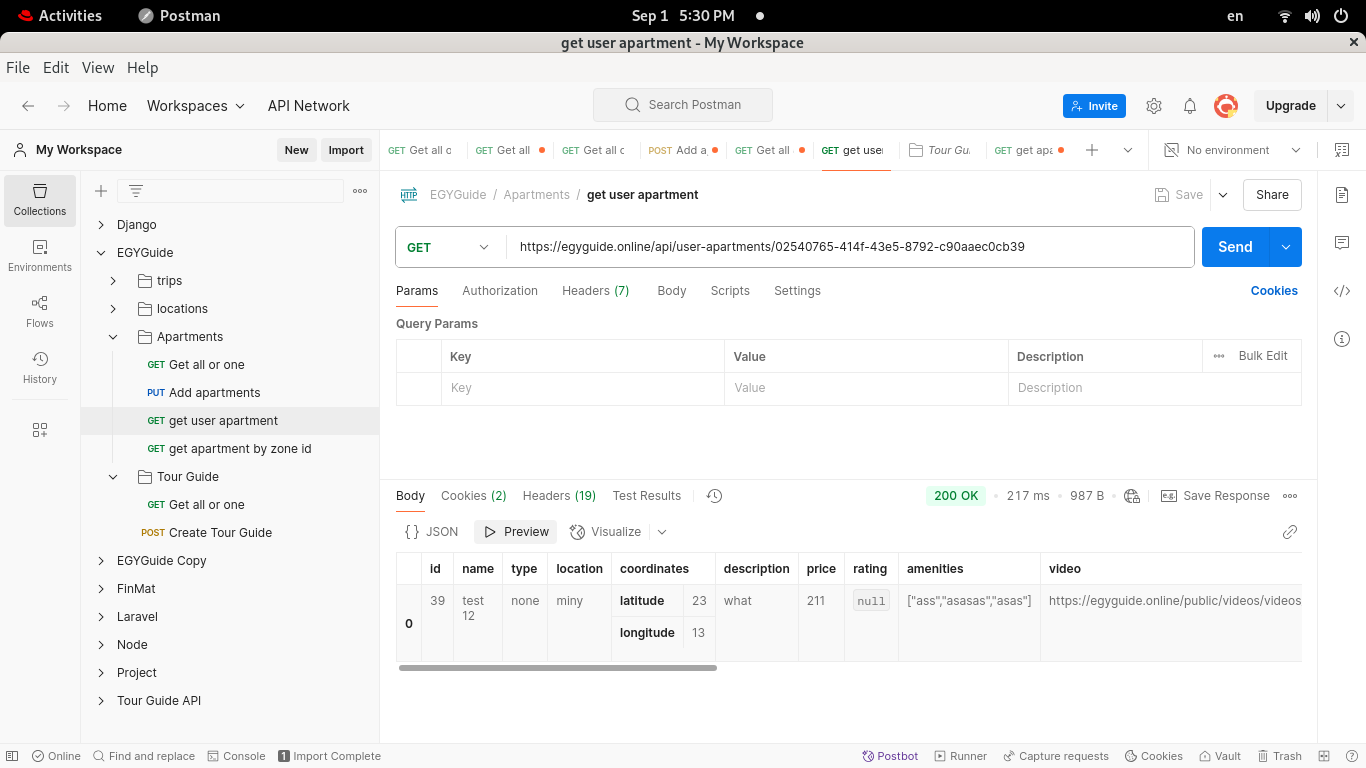Switch to the request Headers (7) tab
Viewport: 1366px width, 768px height.
pos(595,291)
